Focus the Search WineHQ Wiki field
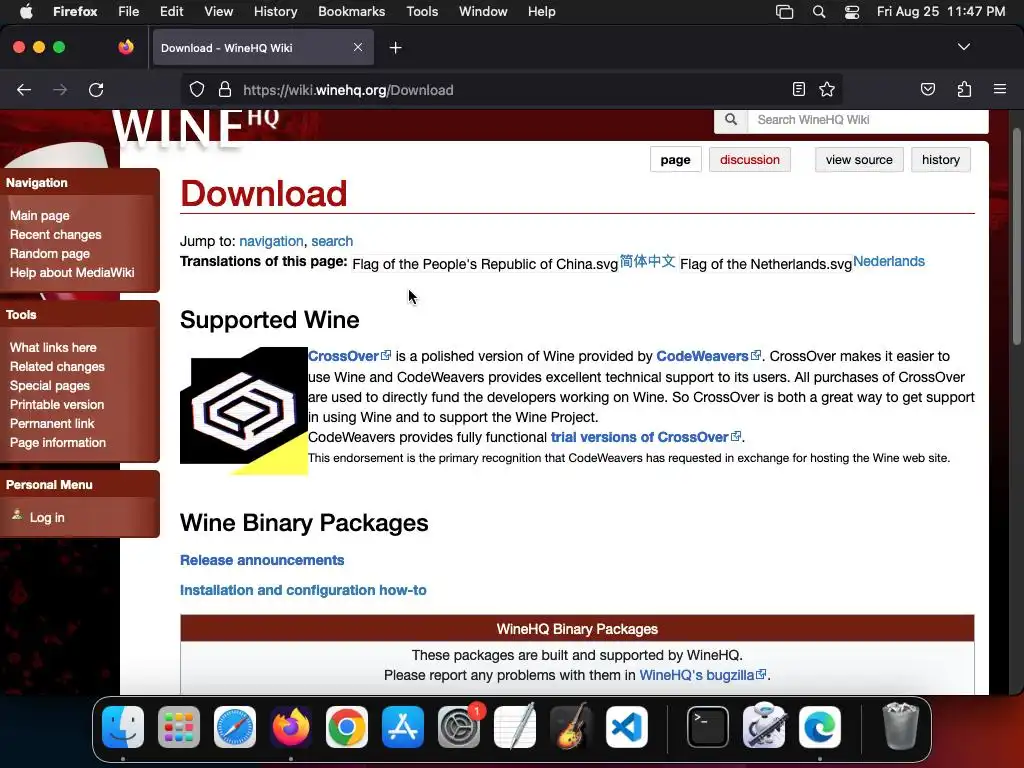 point(867,120)
